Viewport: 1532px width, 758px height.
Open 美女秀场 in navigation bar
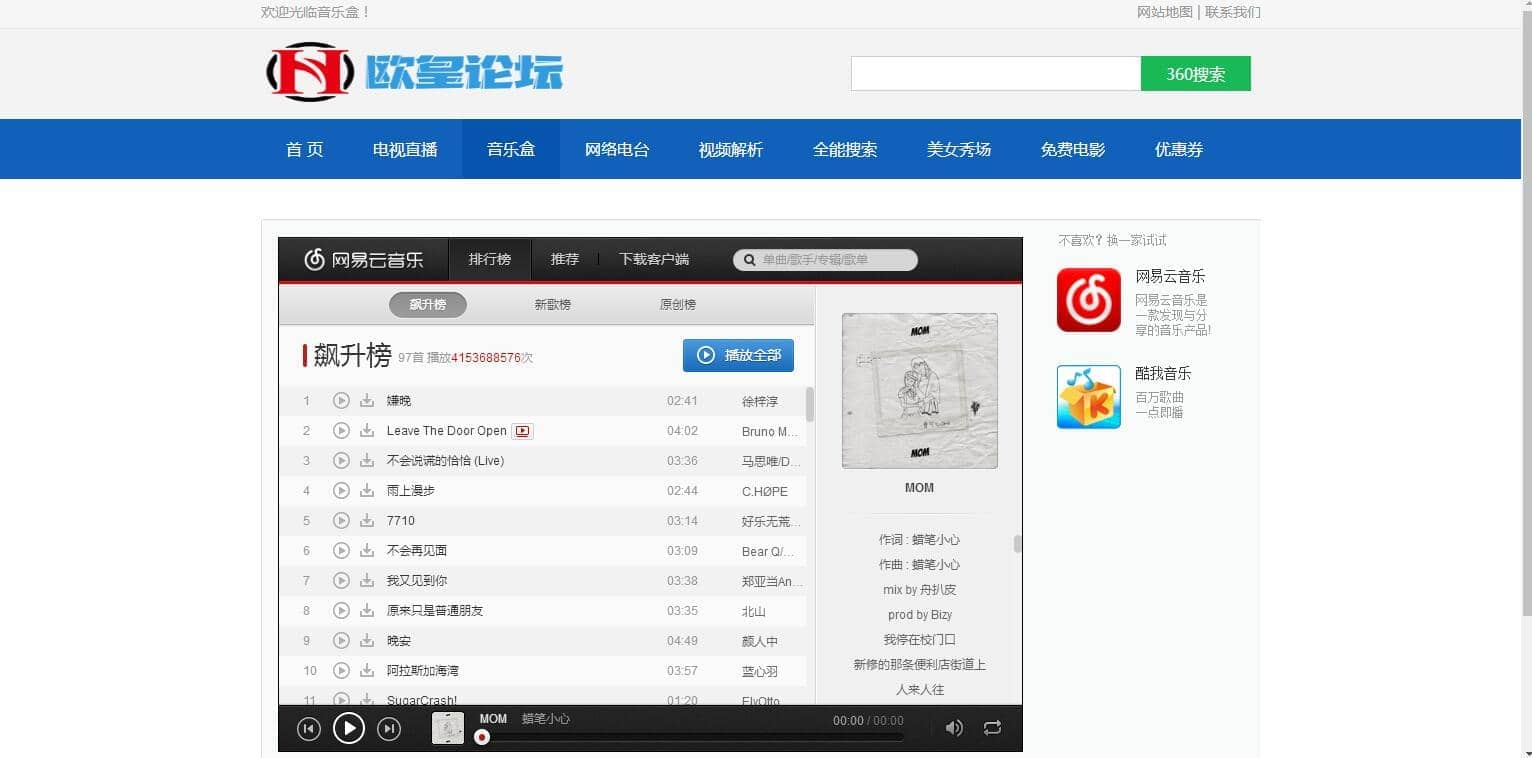pyautogui.click(x=959, y=149)
